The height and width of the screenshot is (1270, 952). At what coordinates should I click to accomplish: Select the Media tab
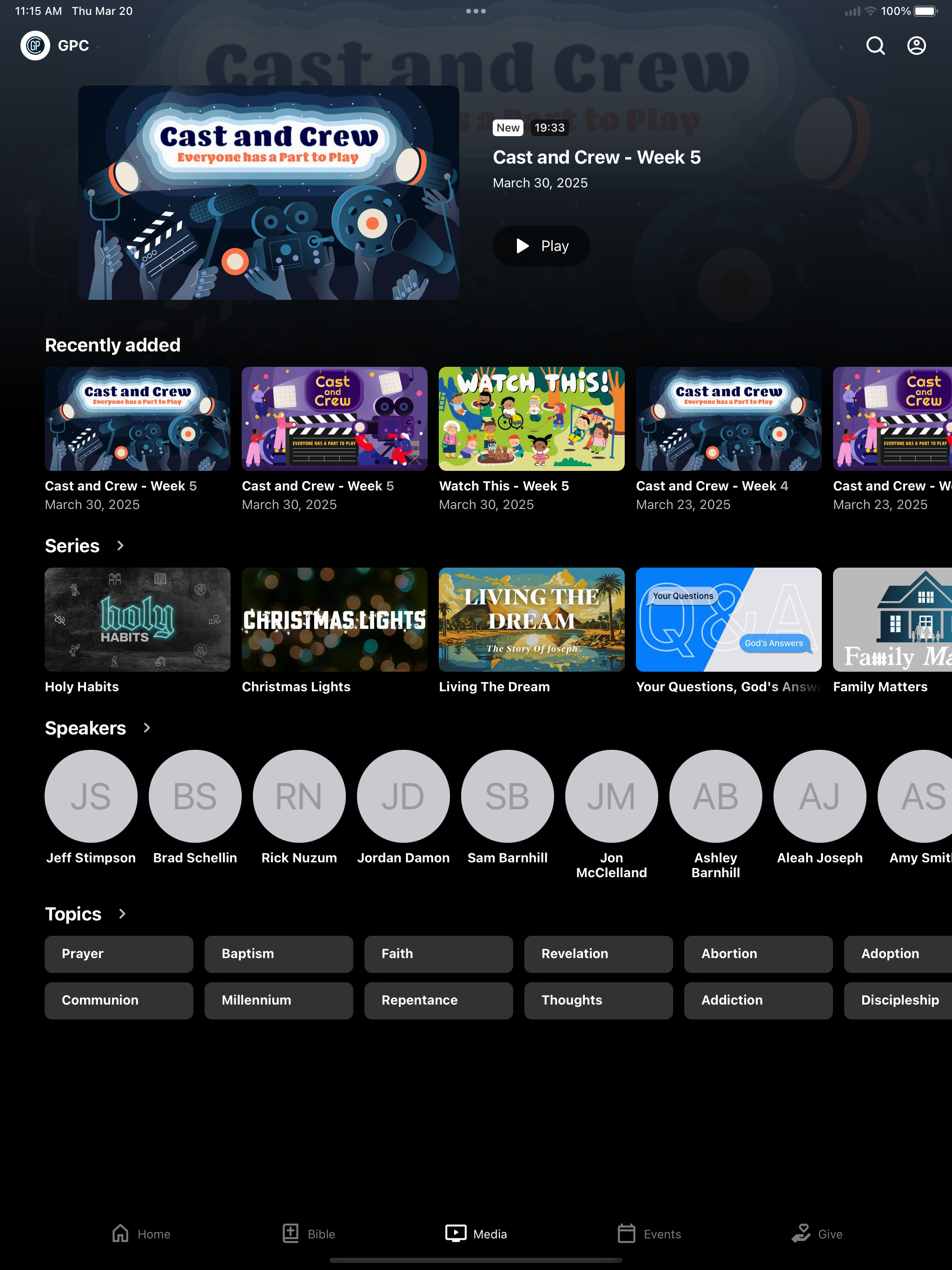tap(476, 1234)
